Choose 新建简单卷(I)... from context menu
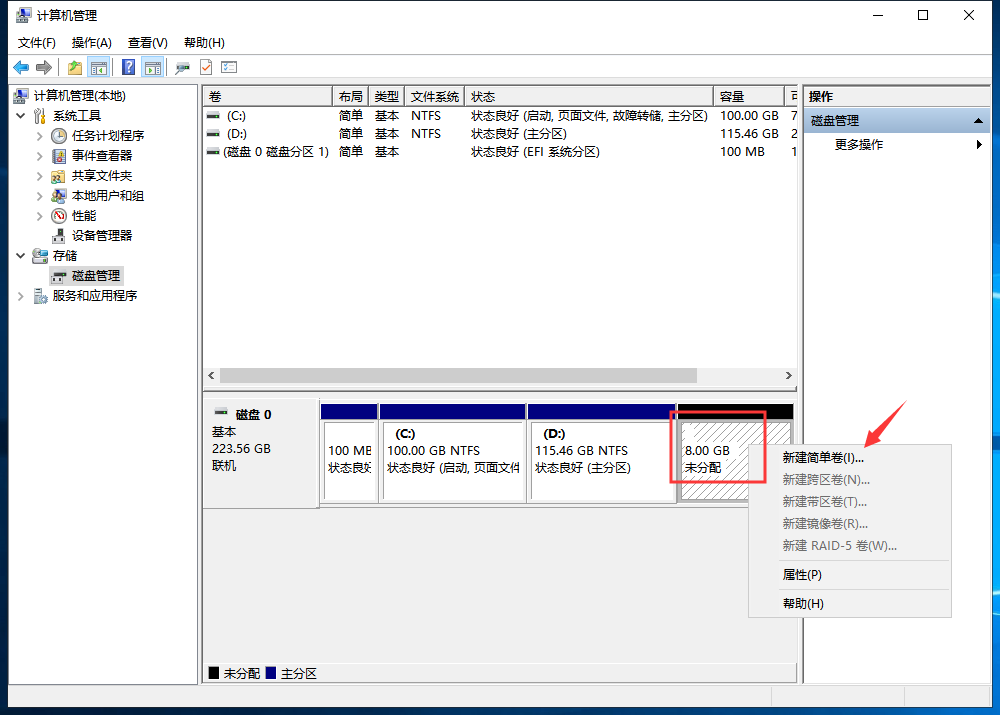 click(x=823, y=457)
